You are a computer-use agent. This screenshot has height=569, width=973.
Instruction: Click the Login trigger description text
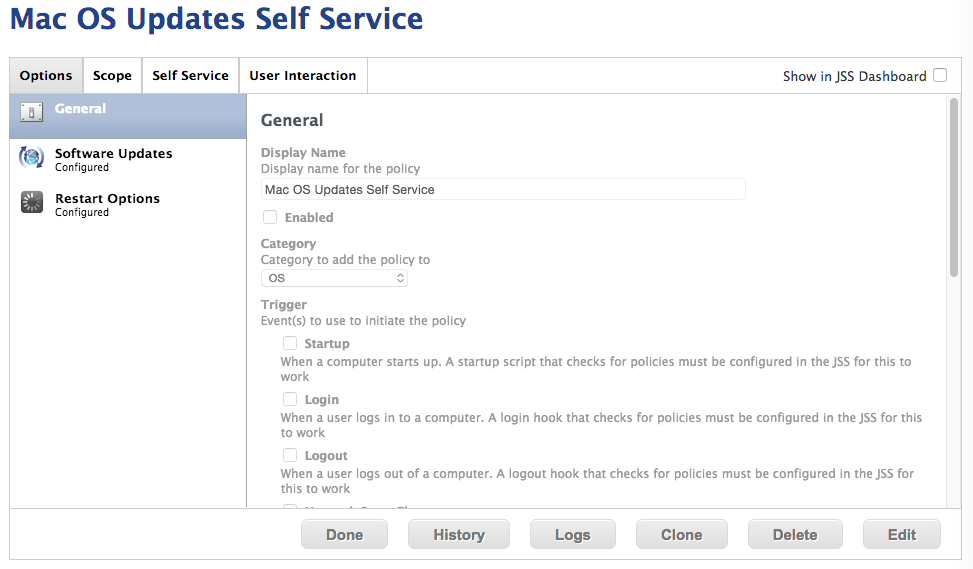tap(601, 425)
